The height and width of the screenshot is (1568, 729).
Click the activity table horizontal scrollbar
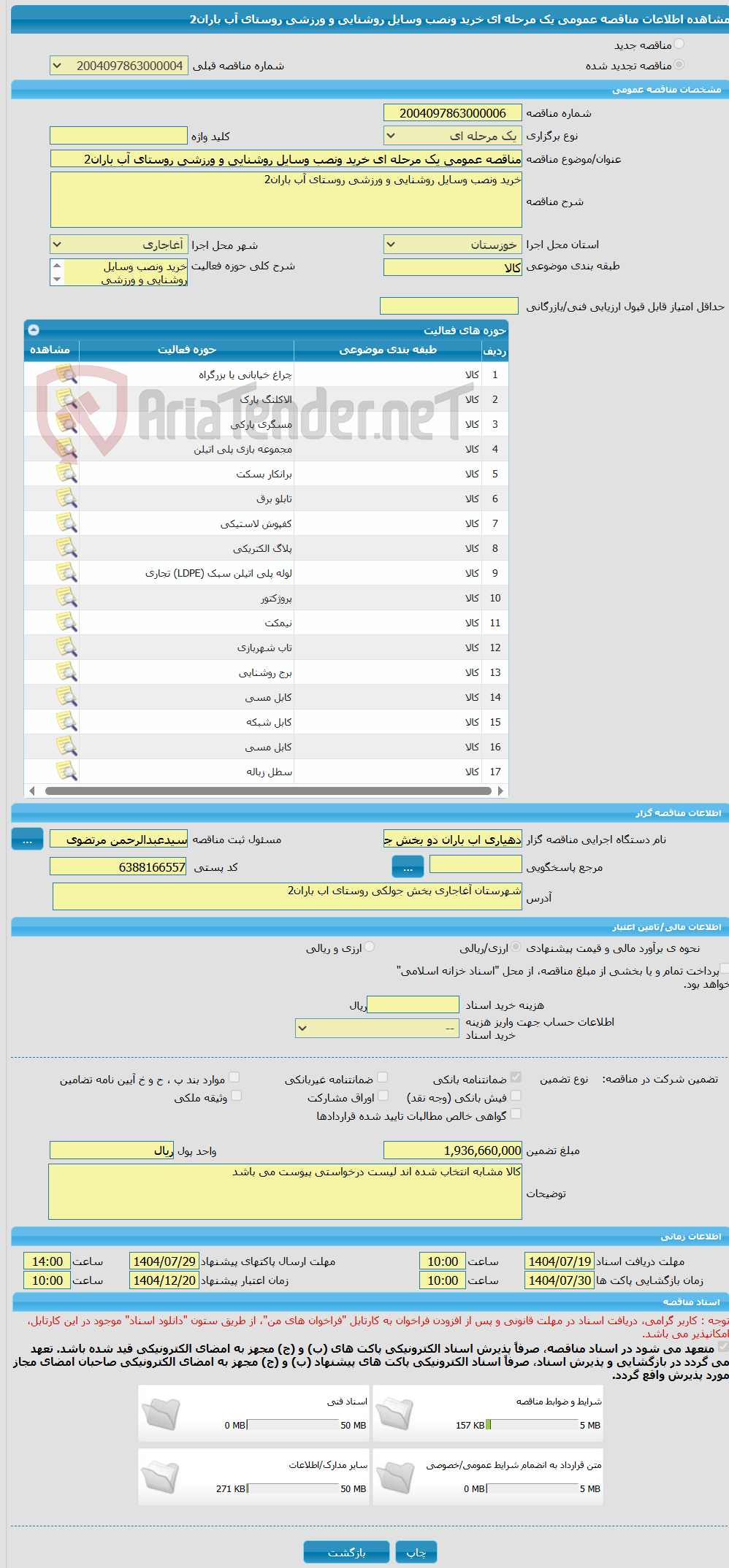(268, 791)
